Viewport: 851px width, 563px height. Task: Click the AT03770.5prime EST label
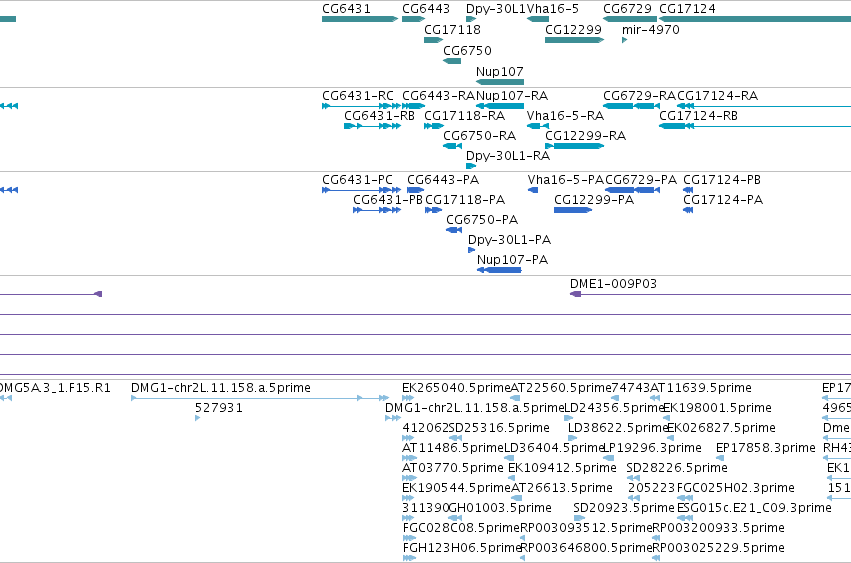(x=453, y=468)
